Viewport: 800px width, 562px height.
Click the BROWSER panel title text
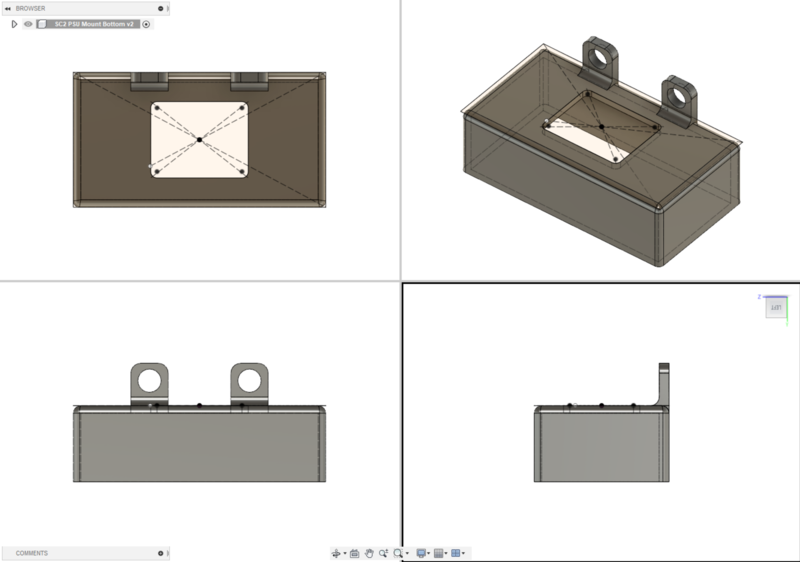[x=31, y=9]
